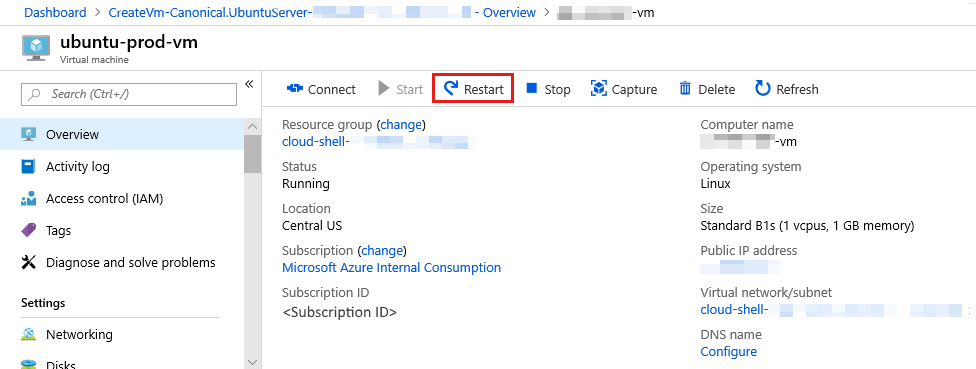Image resolution: width=976 pixels, height=369 pixels.
Task: Delete the virtual machine
Action: pos(706,89)
